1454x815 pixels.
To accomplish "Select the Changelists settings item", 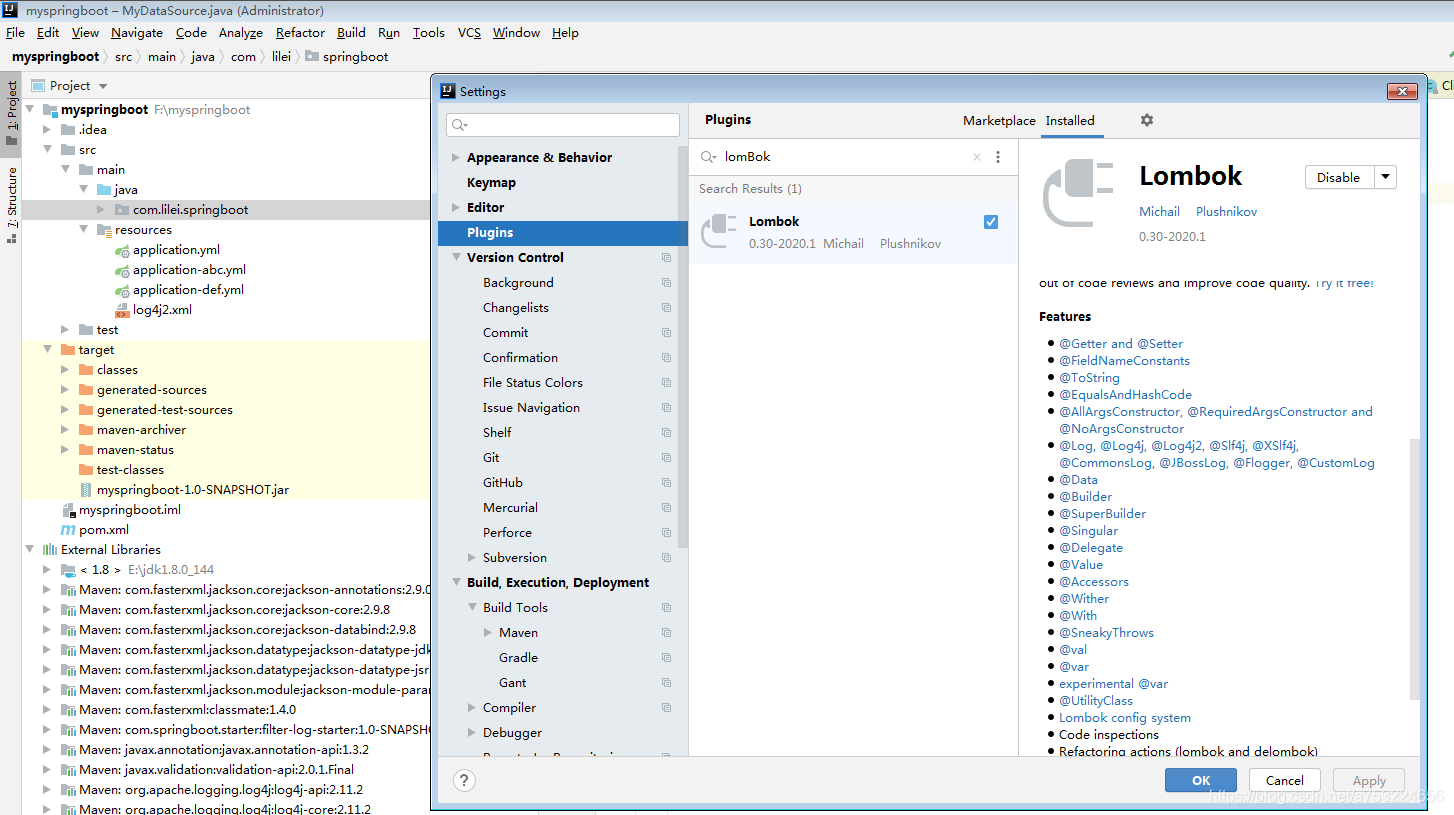I will coord(516,308).
